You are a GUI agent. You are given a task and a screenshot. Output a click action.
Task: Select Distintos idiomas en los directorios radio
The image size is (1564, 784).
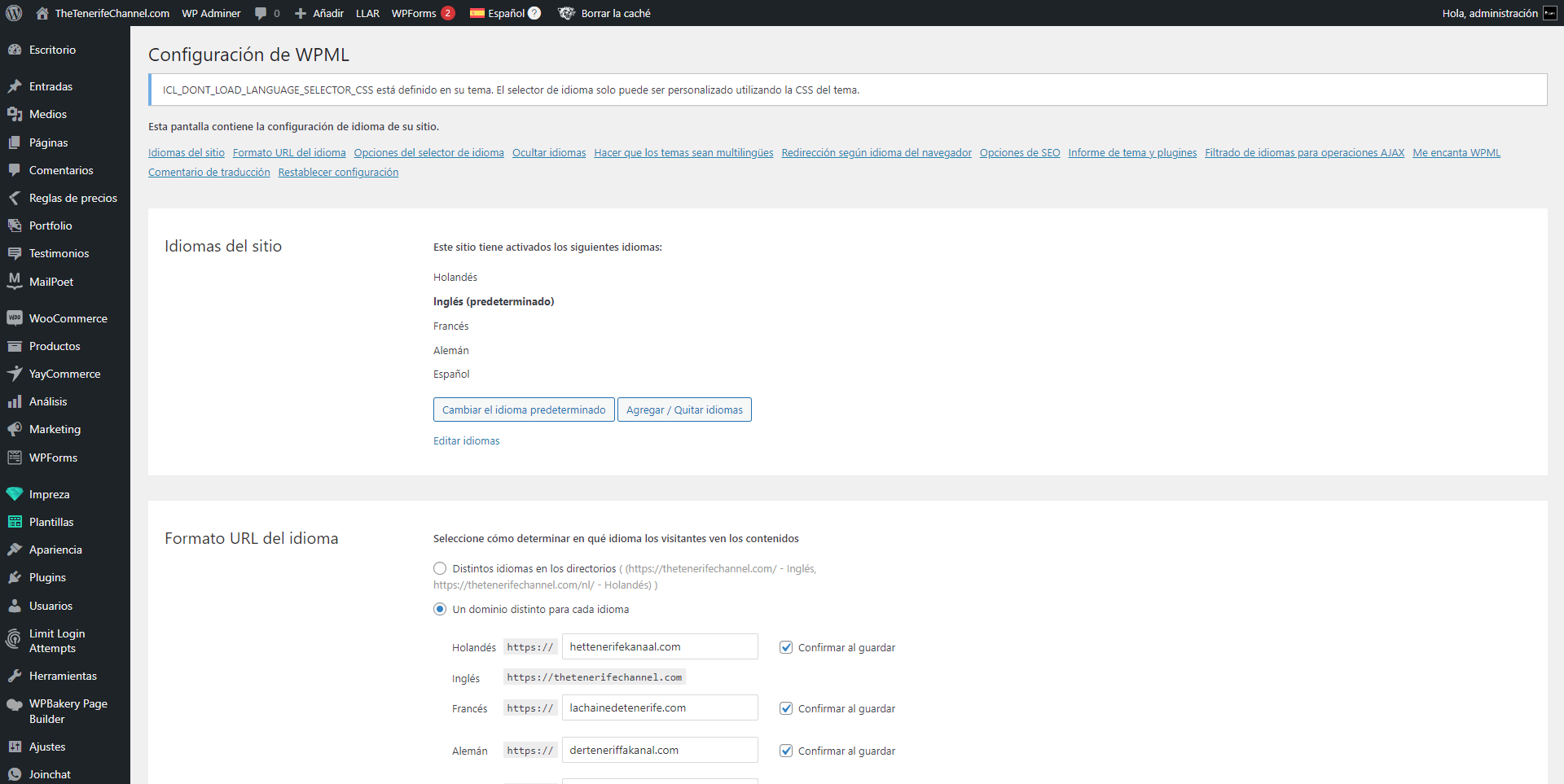(x=440, y=568)
